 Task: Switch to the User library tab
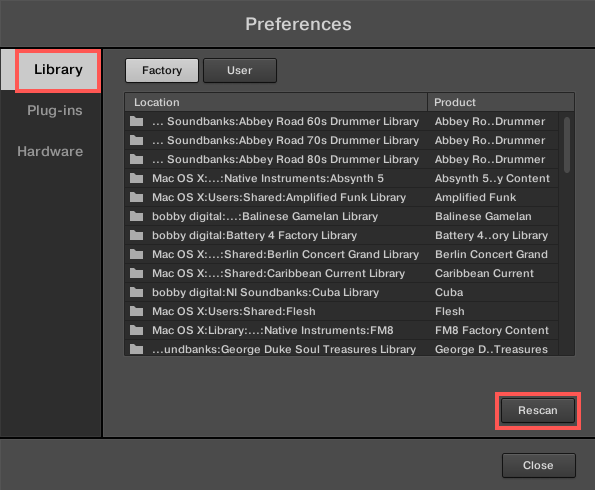(x=240, y=70)
